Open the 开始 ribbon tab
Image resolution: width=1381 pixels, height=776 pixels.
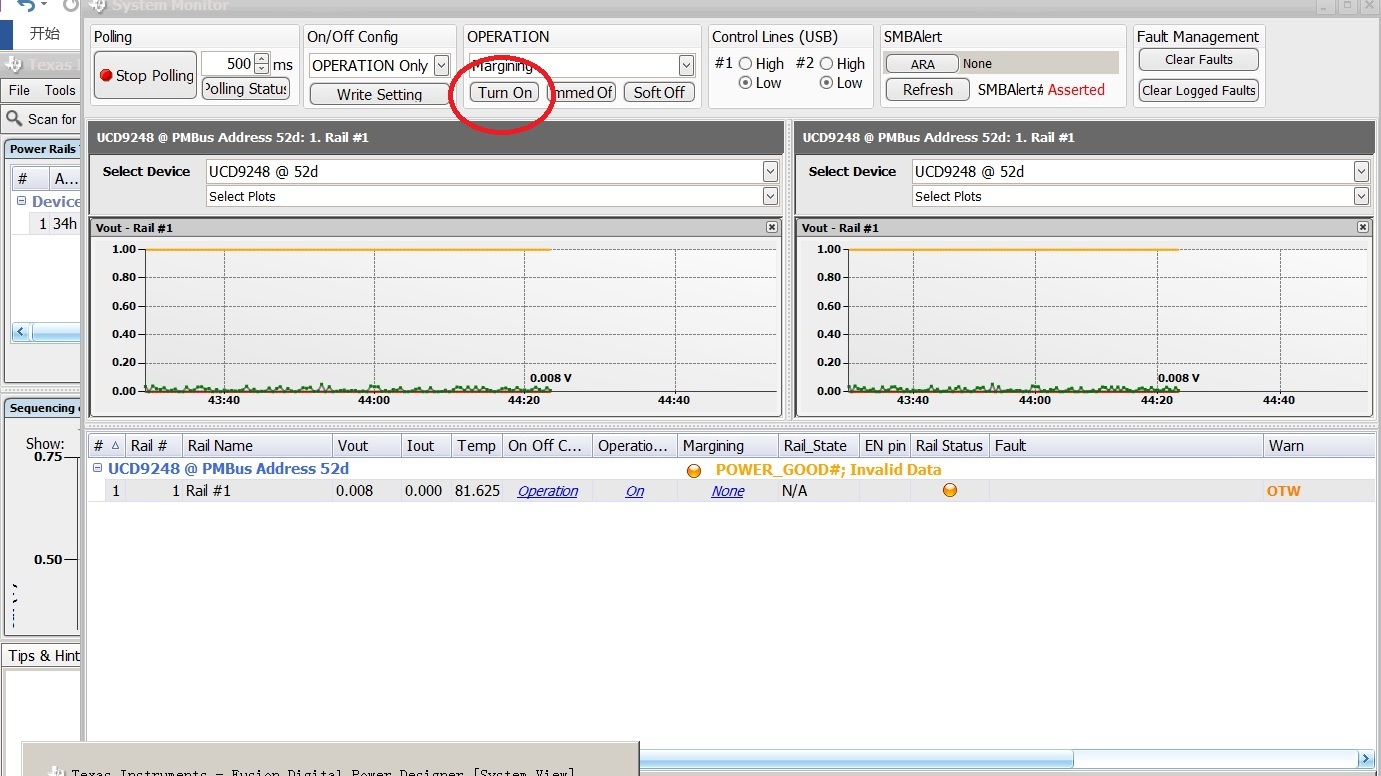44,33
